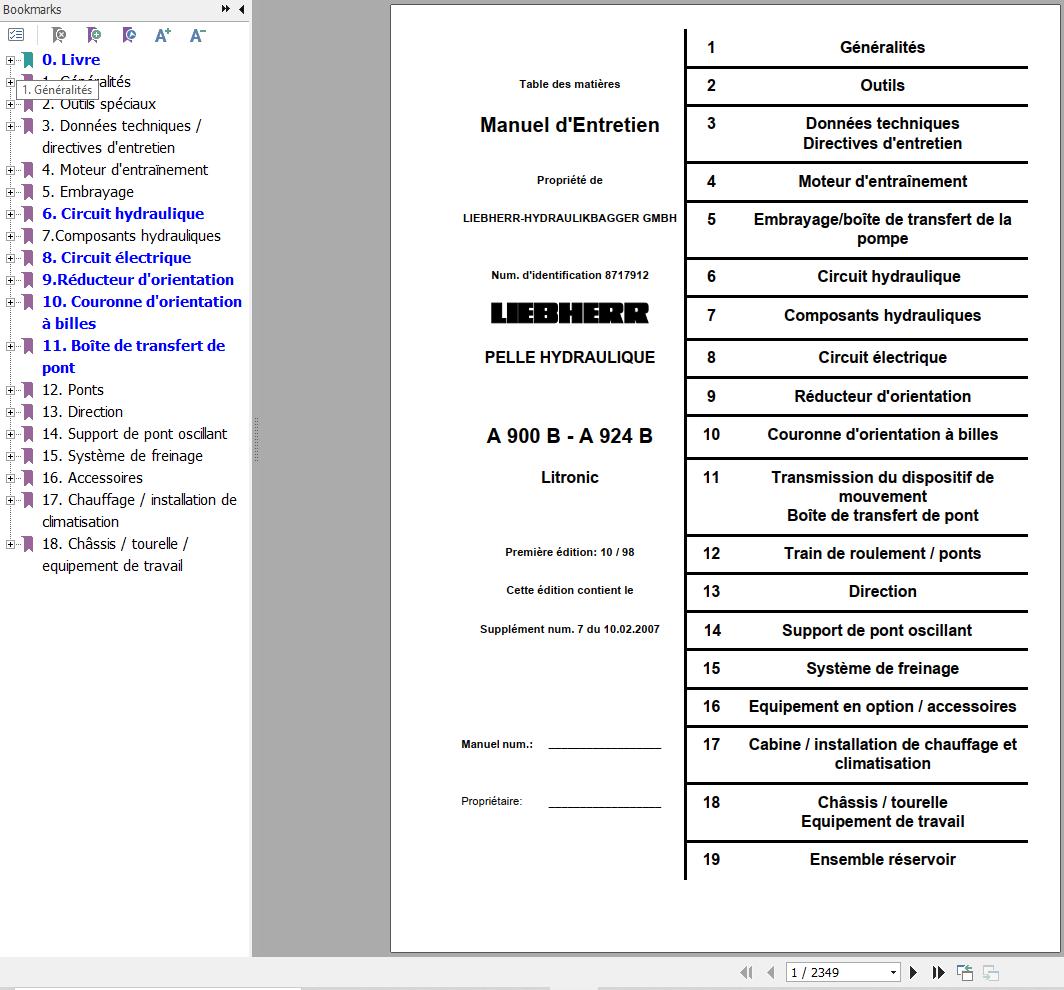Increase bookmark font size with A+

pos(163,35)
